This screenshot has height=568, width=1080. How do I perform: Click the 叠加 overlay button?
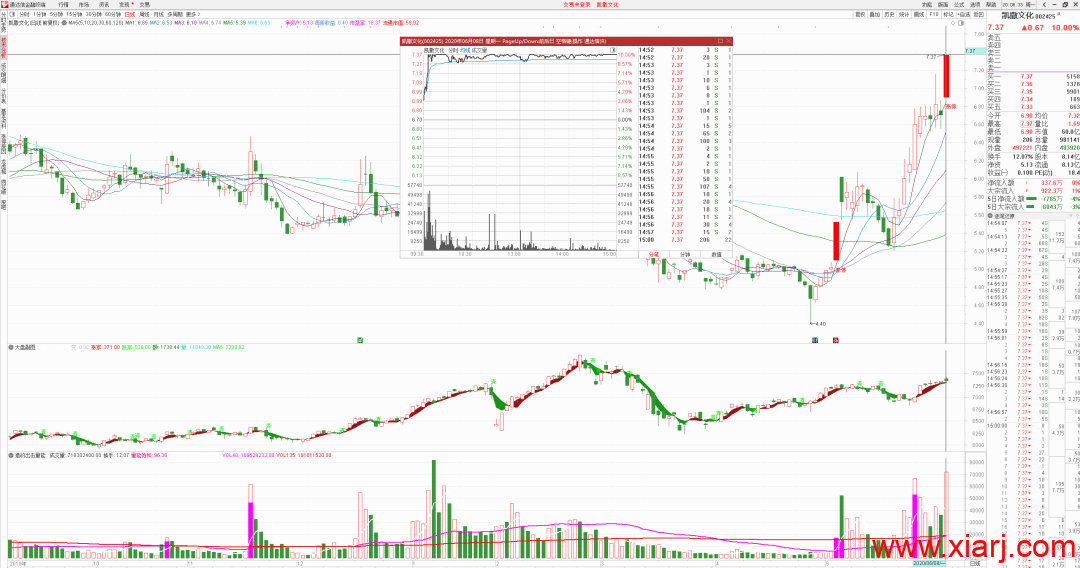875,14
